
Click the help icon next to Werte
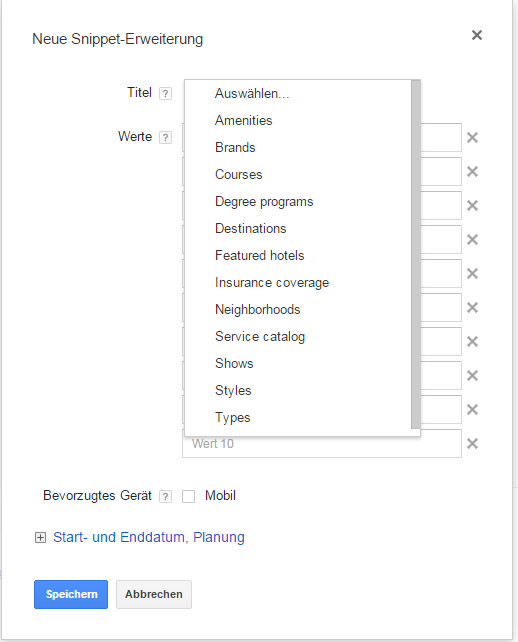(x=165, y=138)
